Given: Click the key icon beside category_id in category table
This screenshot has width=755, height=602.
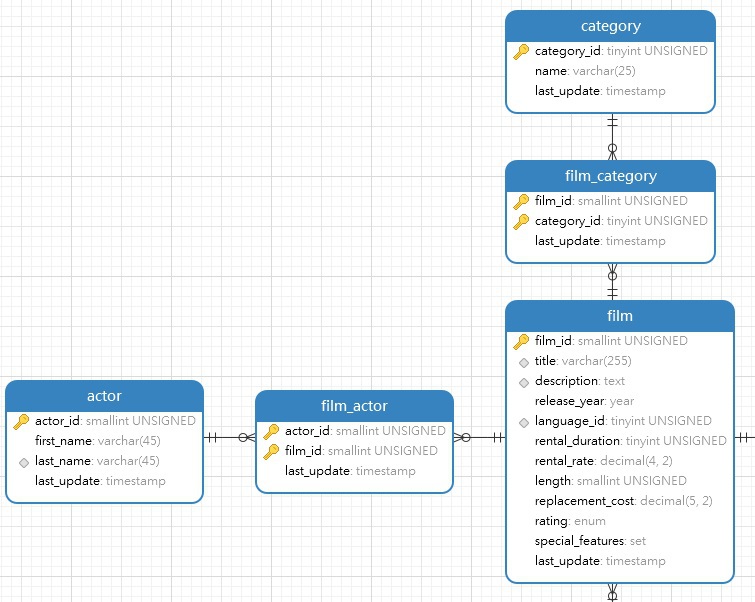Looking at the screenshot, I should pos(521,51).
